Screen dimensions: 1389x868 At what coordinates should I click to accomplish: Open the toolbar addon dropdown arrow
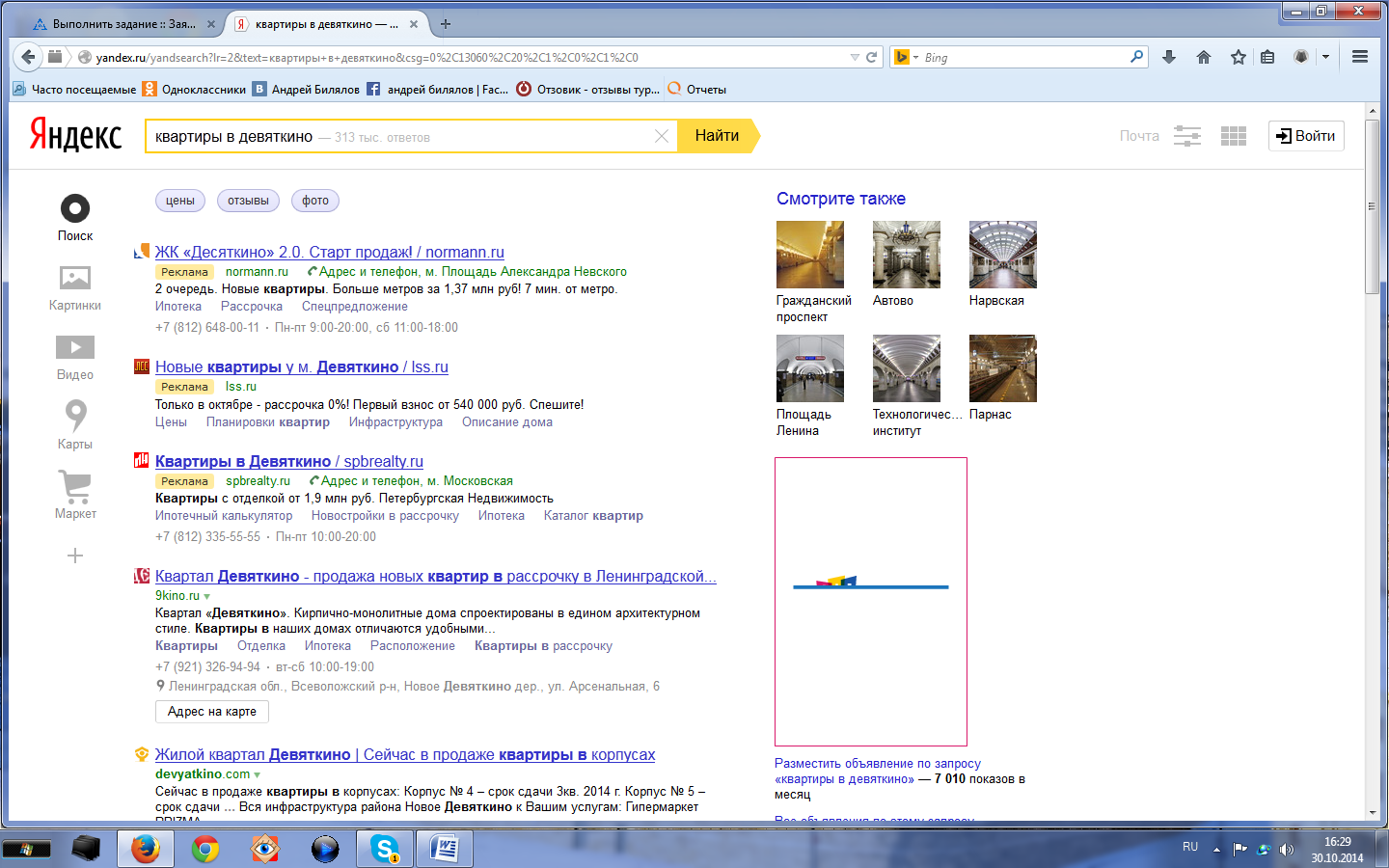pyautogui.click(x=1326, y=57)
